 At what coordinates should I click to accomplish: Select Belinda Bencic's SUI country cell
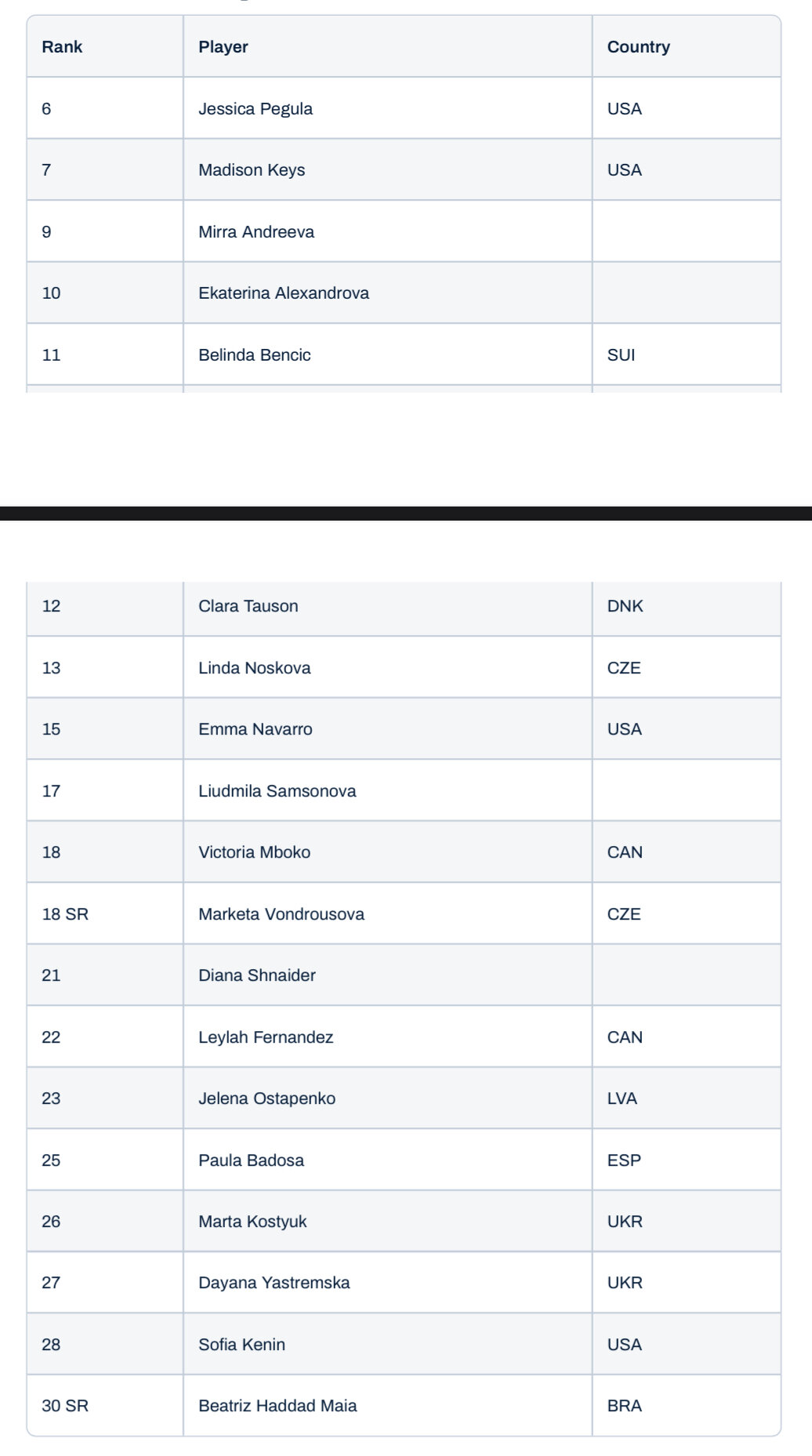[621, 355]
